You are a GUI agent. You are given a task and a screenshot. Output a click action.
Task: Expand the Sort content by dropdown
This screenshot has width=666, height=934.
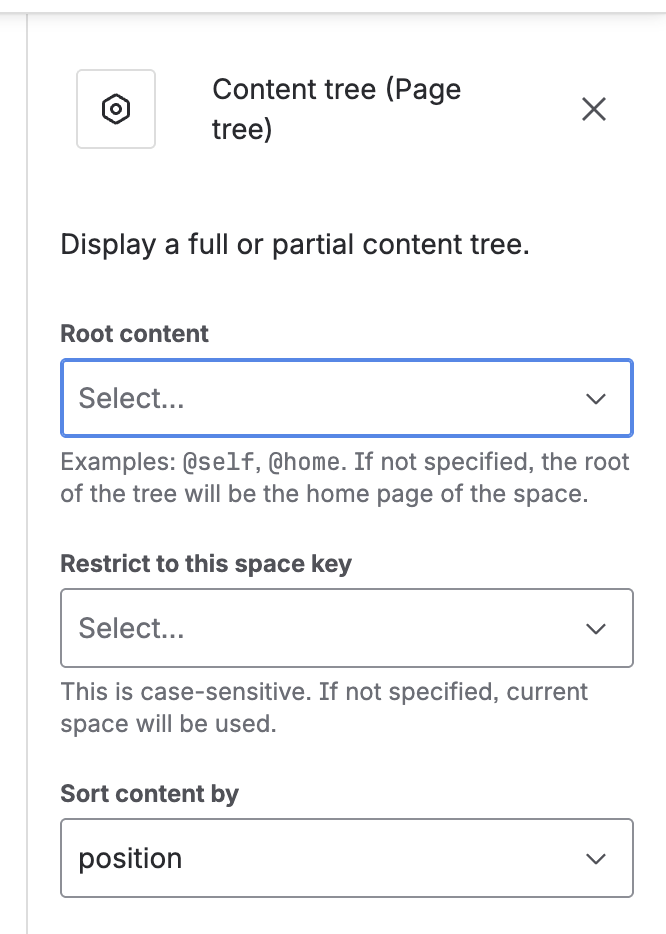point(346,858)
